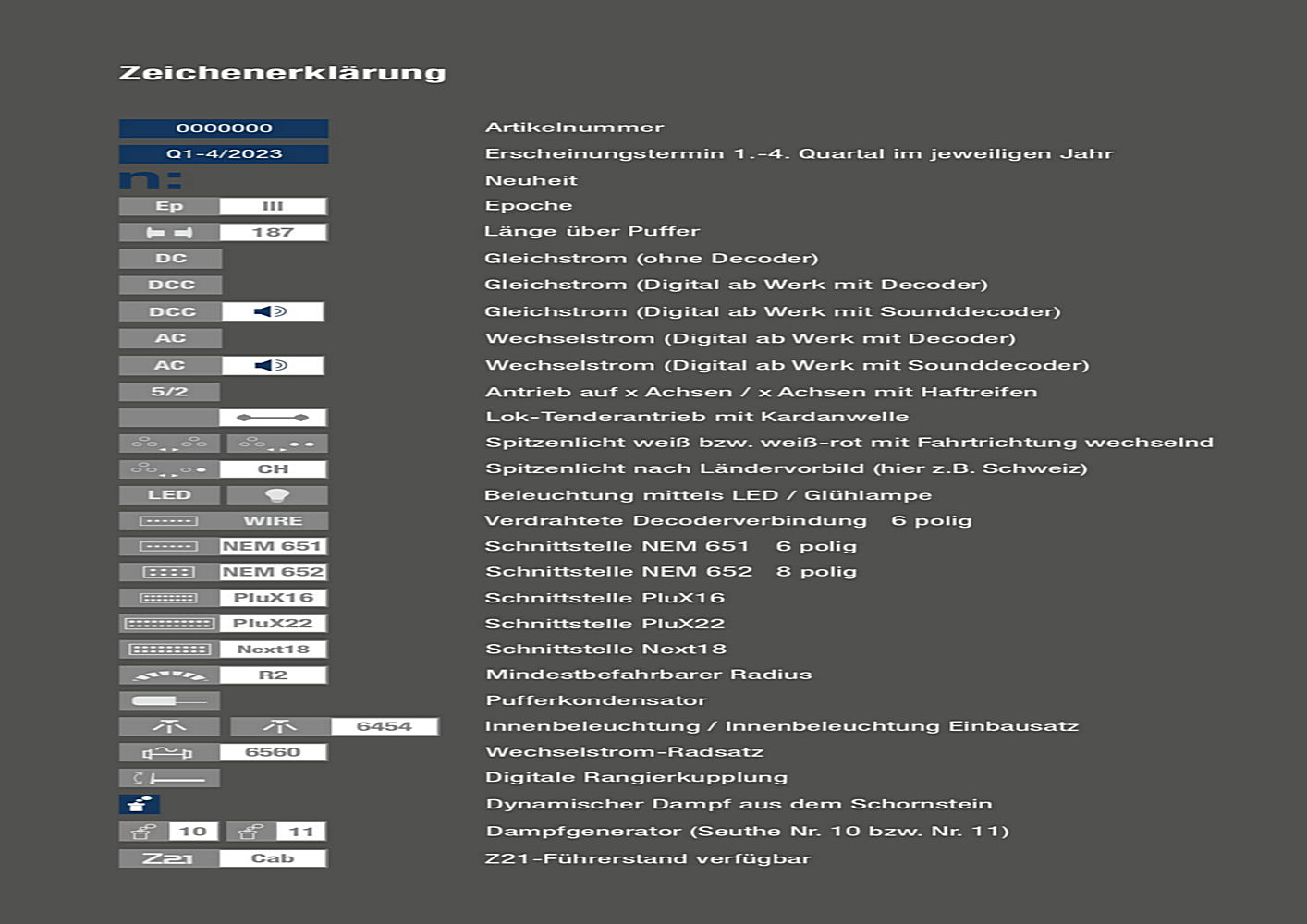The image size is (1307, 924).
Task: Click the blue dynamic steam chimney icon
Action: point(140,805)
